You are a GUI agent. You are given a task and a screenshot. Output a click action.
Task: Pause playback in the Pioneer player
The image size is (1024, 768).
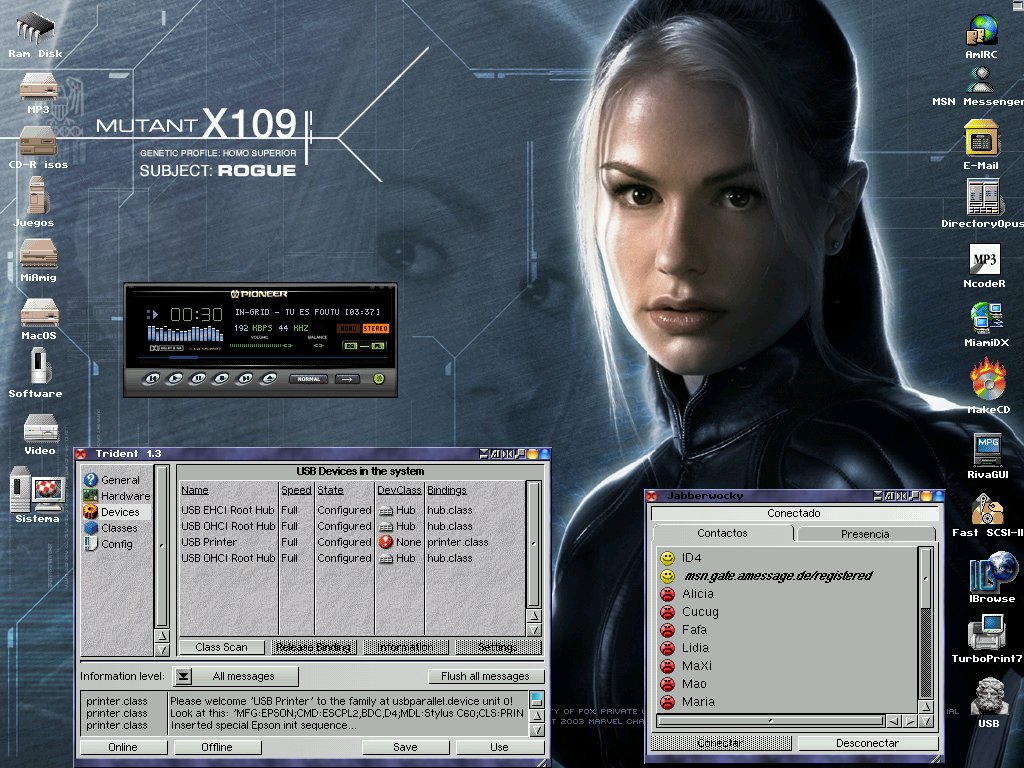(x=198, y=378)
